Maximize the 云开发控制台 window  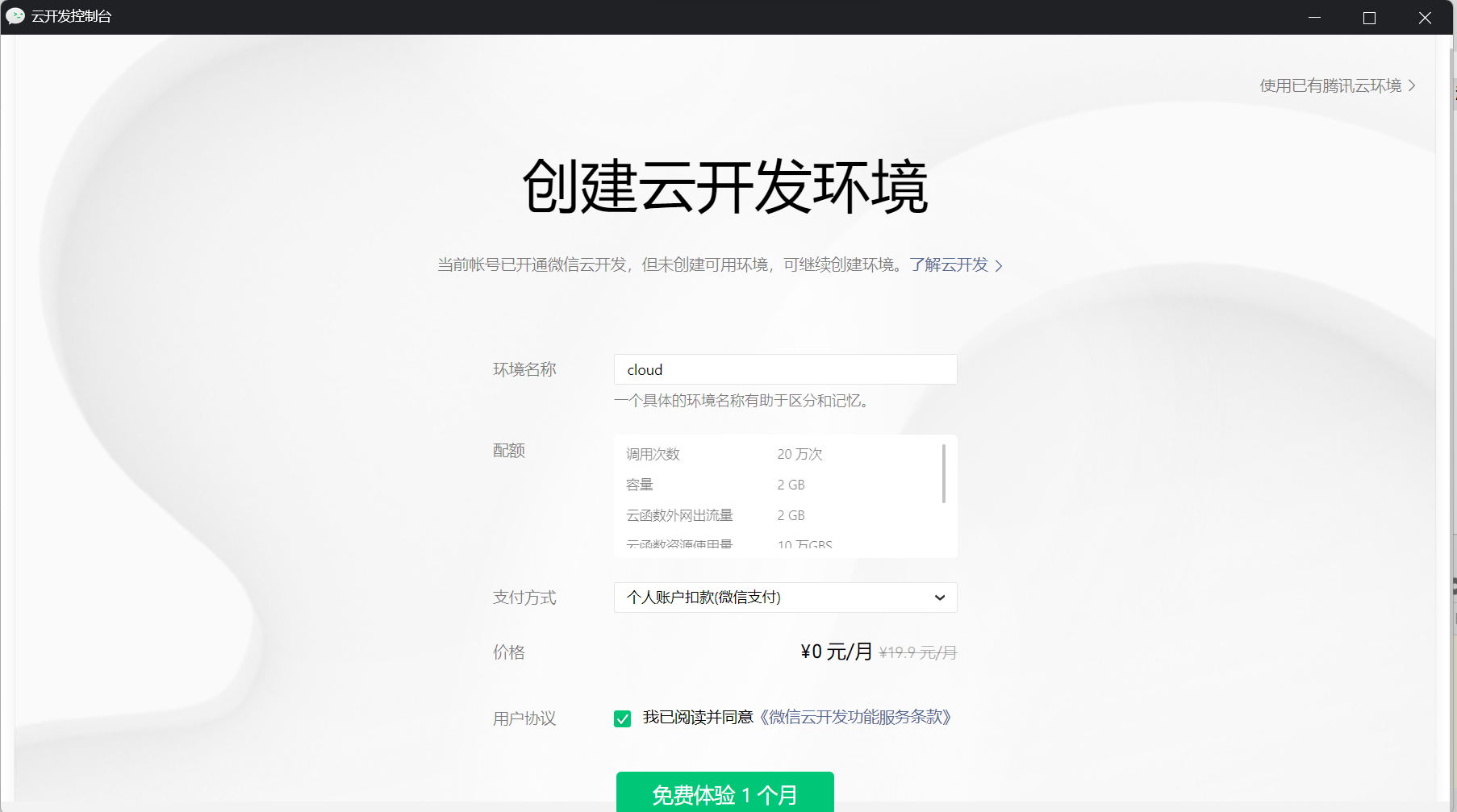[1369, 17]
